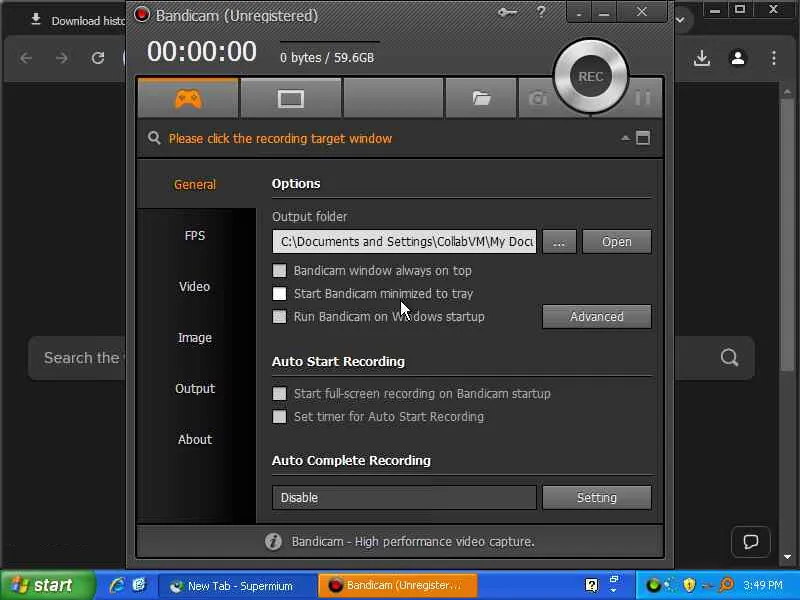Switch to the 'New Tab - Supermium' taskbar button
This screenshot has height=600, width=800.
tap(236, 586)
